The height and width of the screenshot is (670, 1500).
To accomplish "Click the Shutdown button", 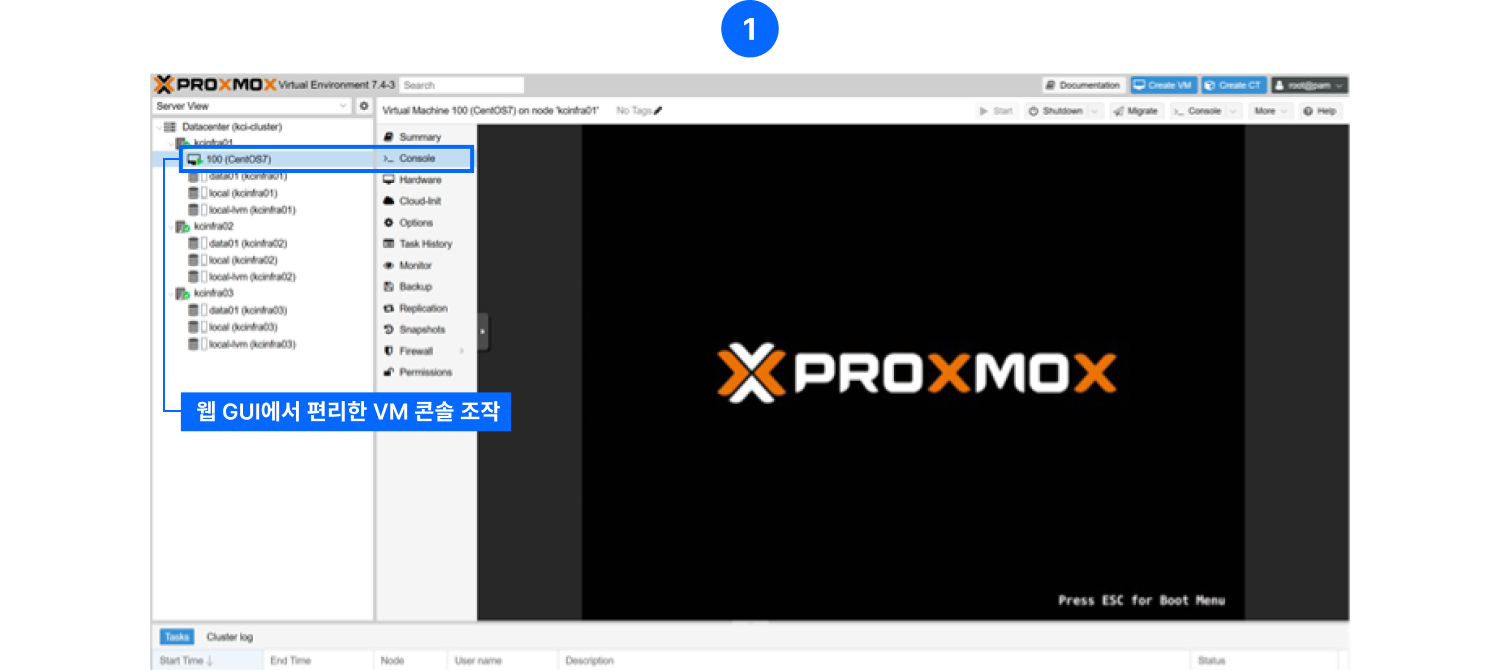I will click(x=1056, y=111).
